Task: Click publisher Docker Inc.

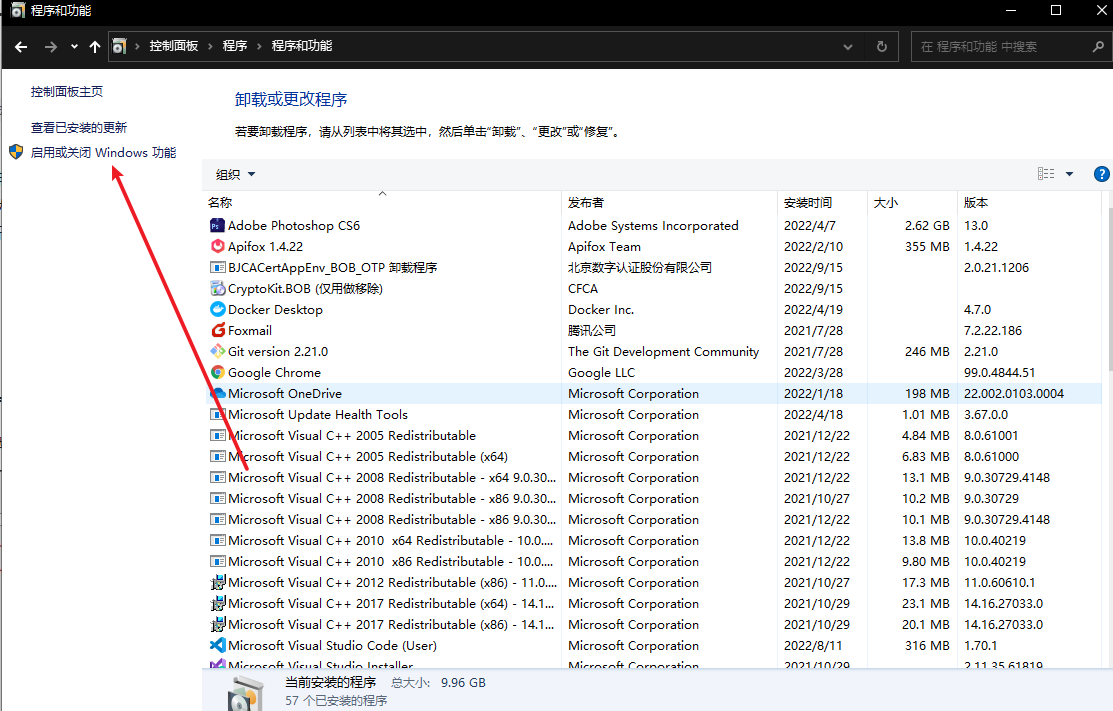Action: click(x=601, y=309)
